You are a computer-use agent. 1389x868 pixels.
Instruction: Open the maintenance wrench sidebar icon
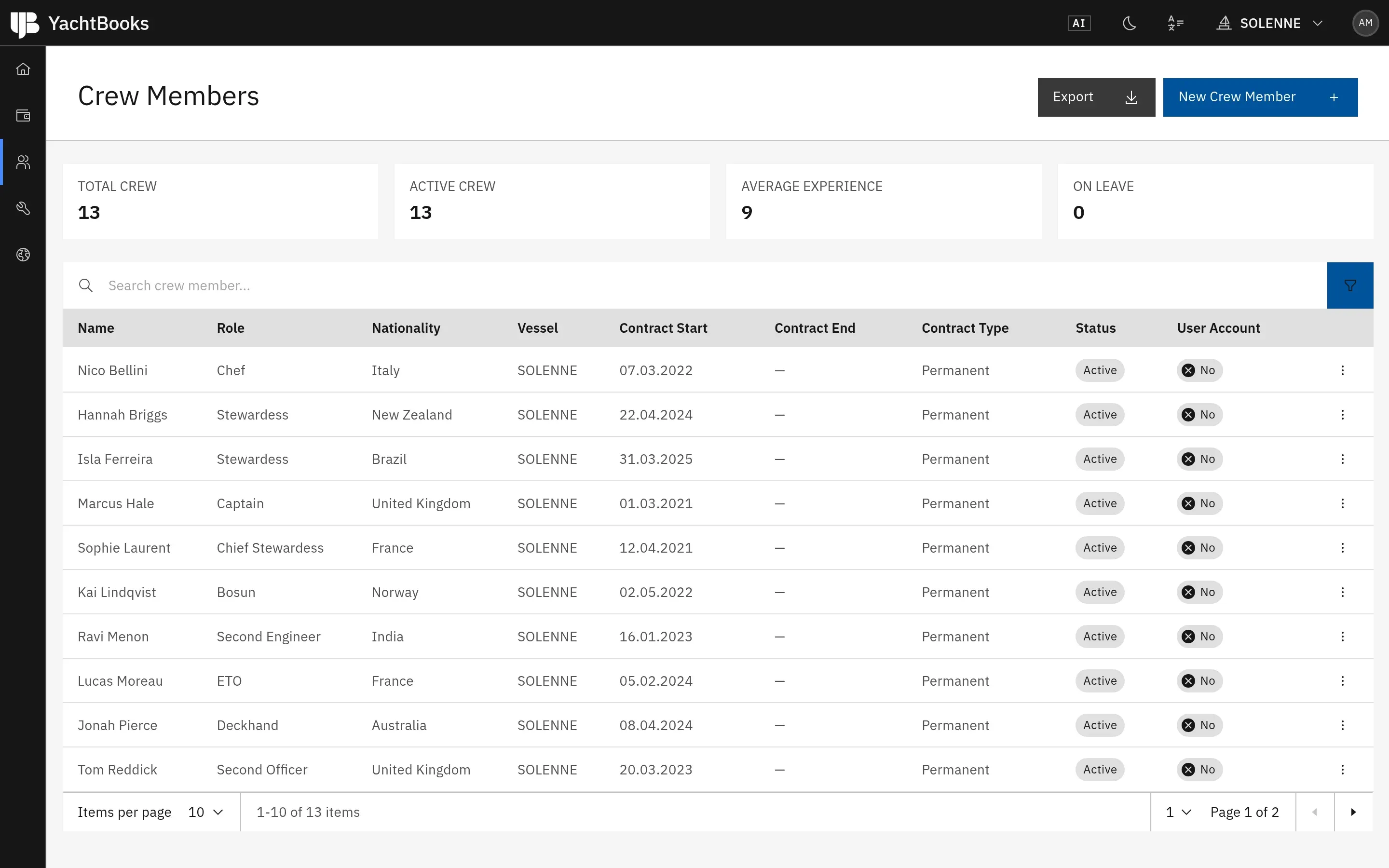click(23, 208)
